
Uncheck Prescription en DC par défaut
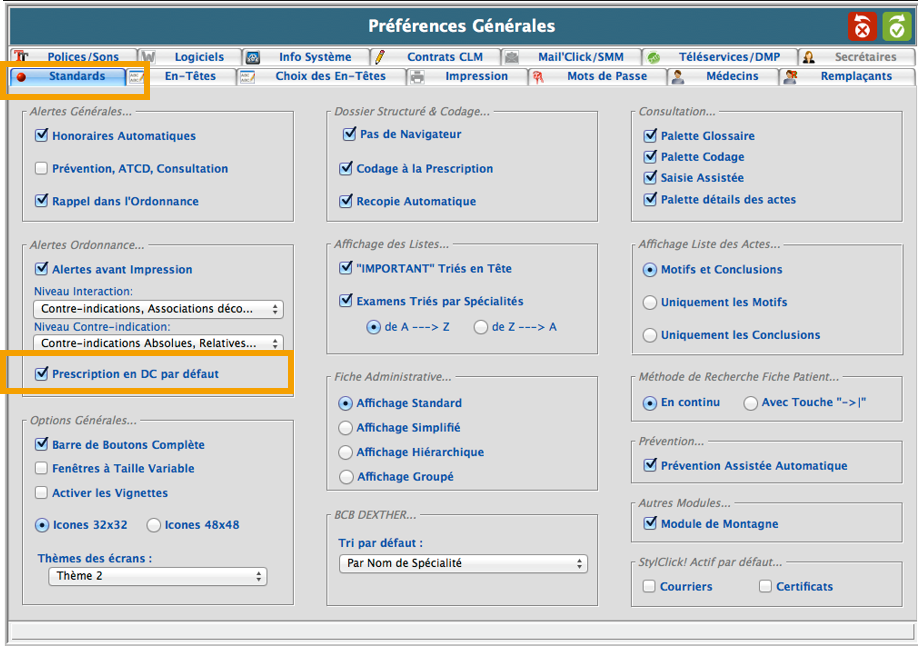[x=41, y=374]
